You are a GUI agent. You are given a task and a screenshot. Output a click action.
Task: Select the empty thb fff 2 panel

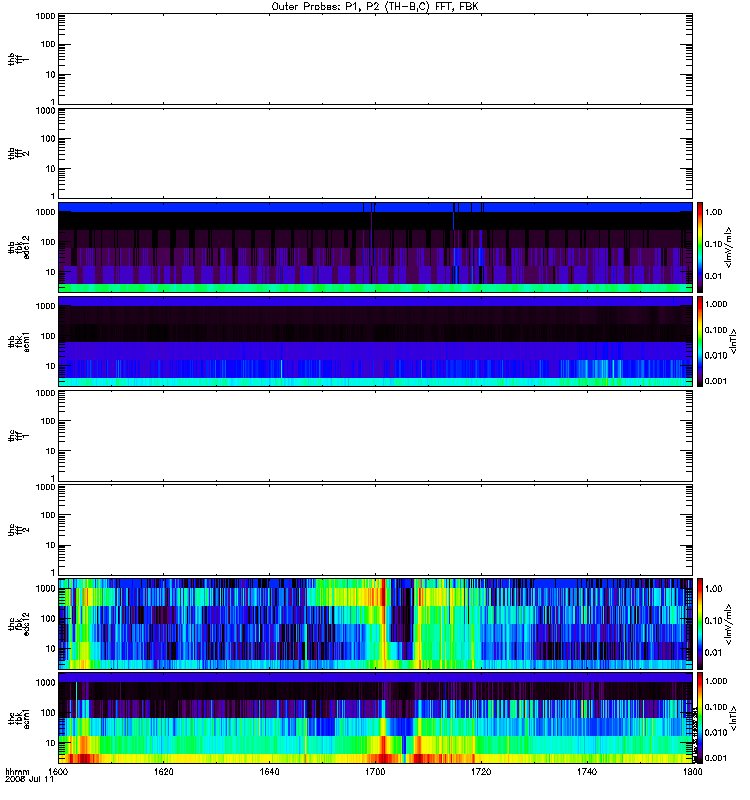(x=376, y=153)
